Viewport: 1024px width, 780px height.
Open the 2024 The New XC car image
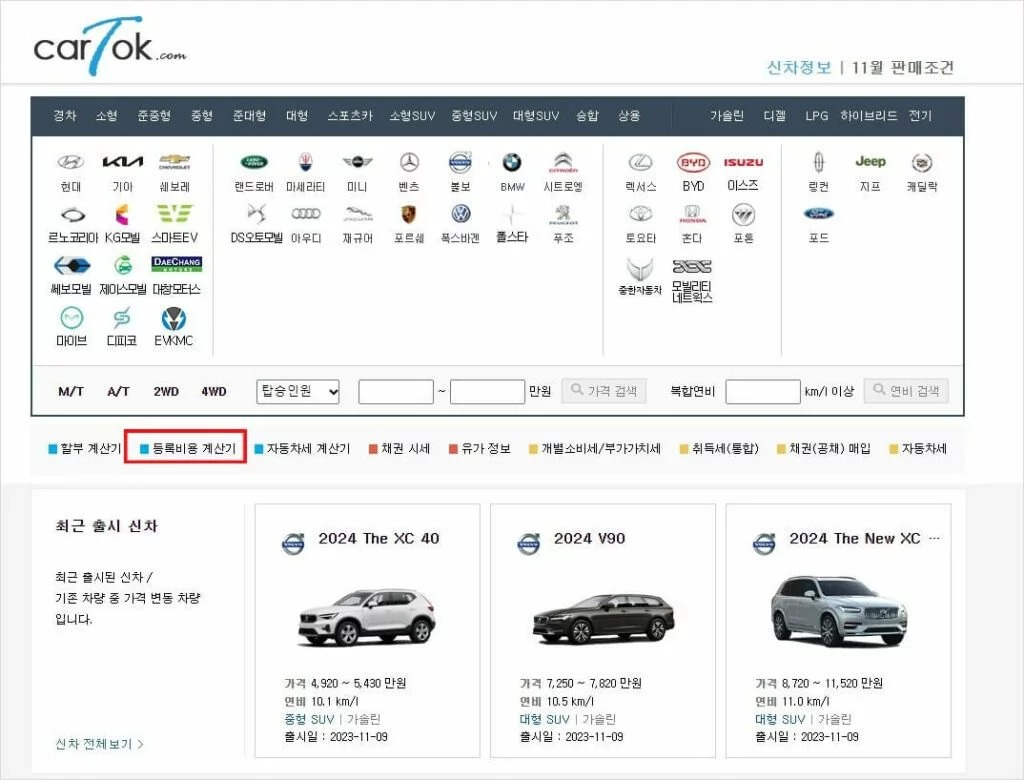point(839,611)
